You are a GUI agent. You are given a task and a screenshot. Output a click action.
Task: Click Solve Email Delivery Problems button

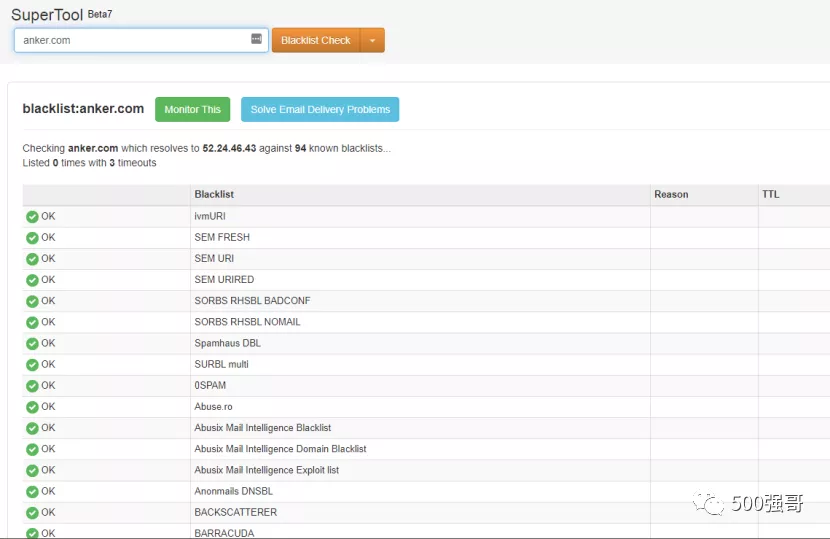(x=320, y=110)
